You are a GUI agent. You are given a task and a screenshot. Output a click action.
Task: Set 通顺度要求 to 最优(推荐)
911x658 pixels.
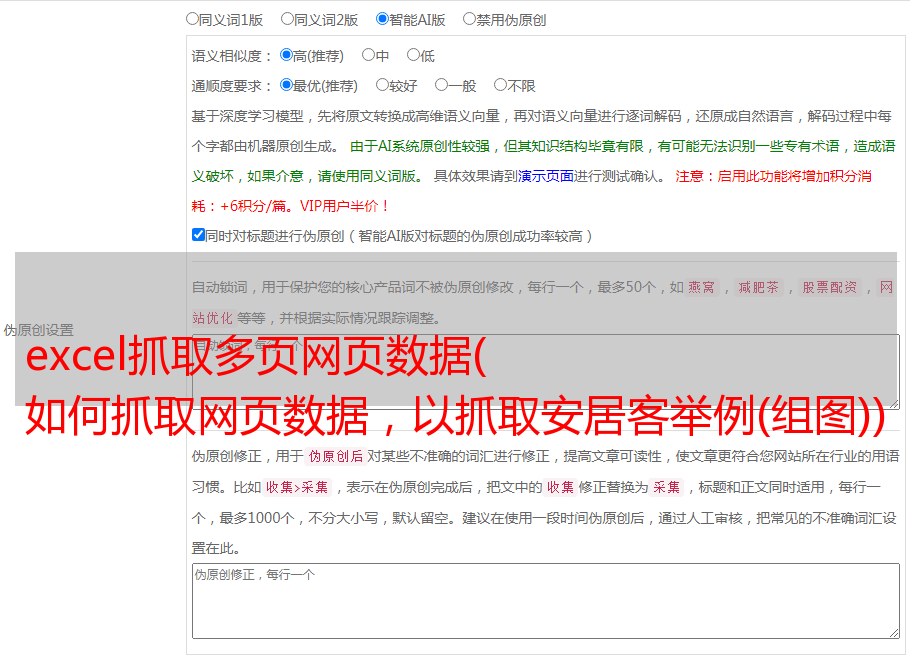point(286,85)
